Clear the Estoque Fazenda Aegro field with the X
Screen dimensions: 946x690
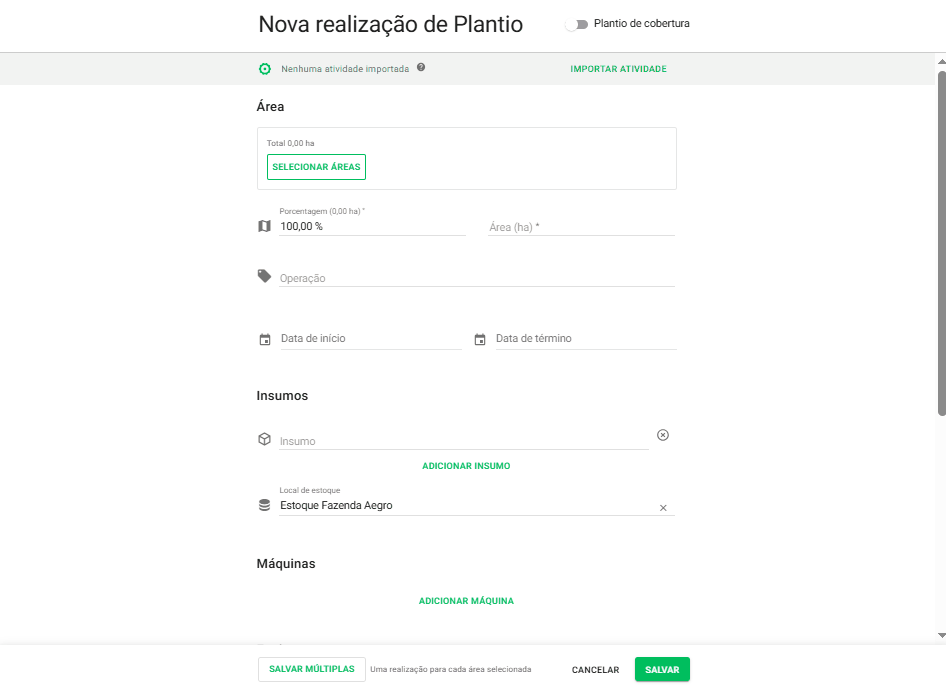tap(662, 508)
